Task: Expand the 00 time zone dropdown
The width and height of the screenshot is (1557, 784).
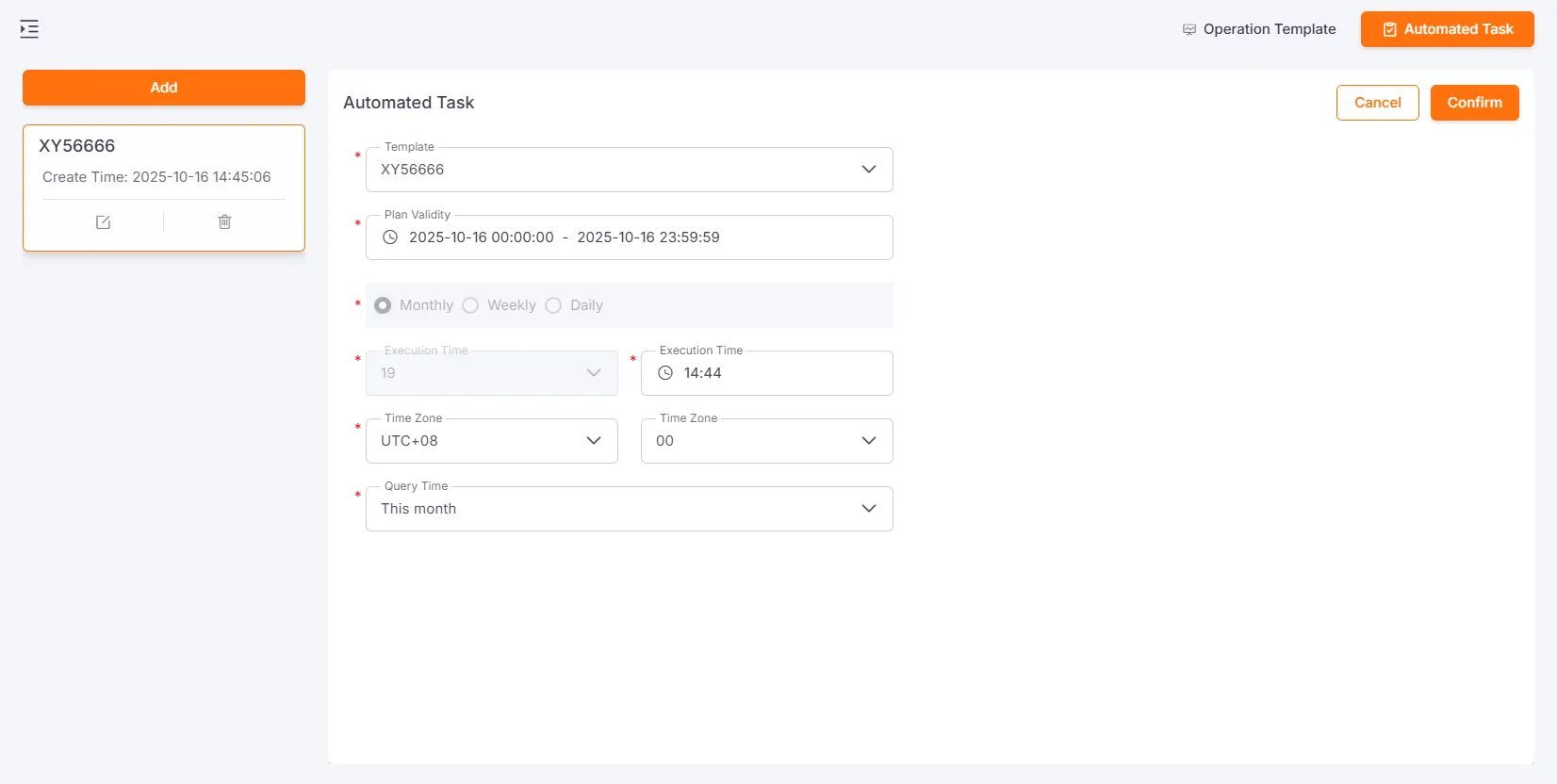Action: 766,441
